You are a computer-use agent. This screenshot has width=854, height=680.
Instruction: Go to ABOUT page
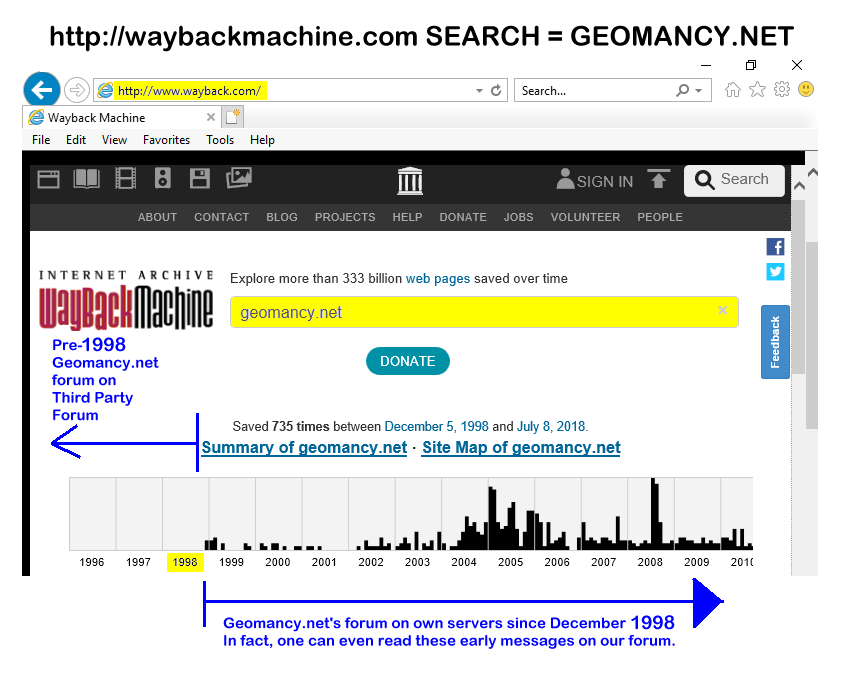coord(157,217)
